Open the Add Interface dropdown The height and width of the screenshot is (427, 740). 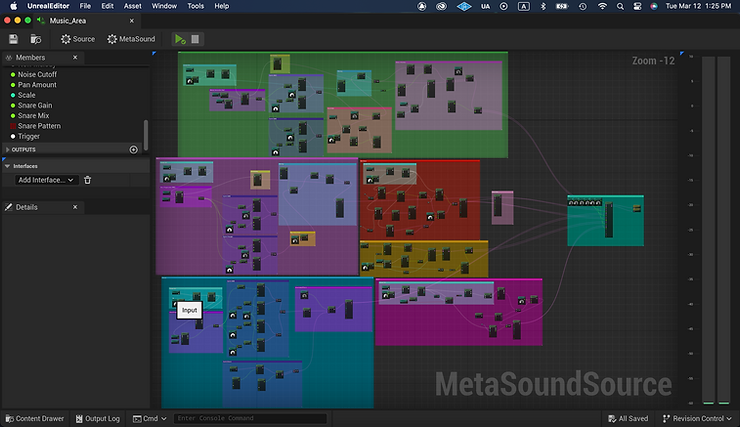(46, 180)
